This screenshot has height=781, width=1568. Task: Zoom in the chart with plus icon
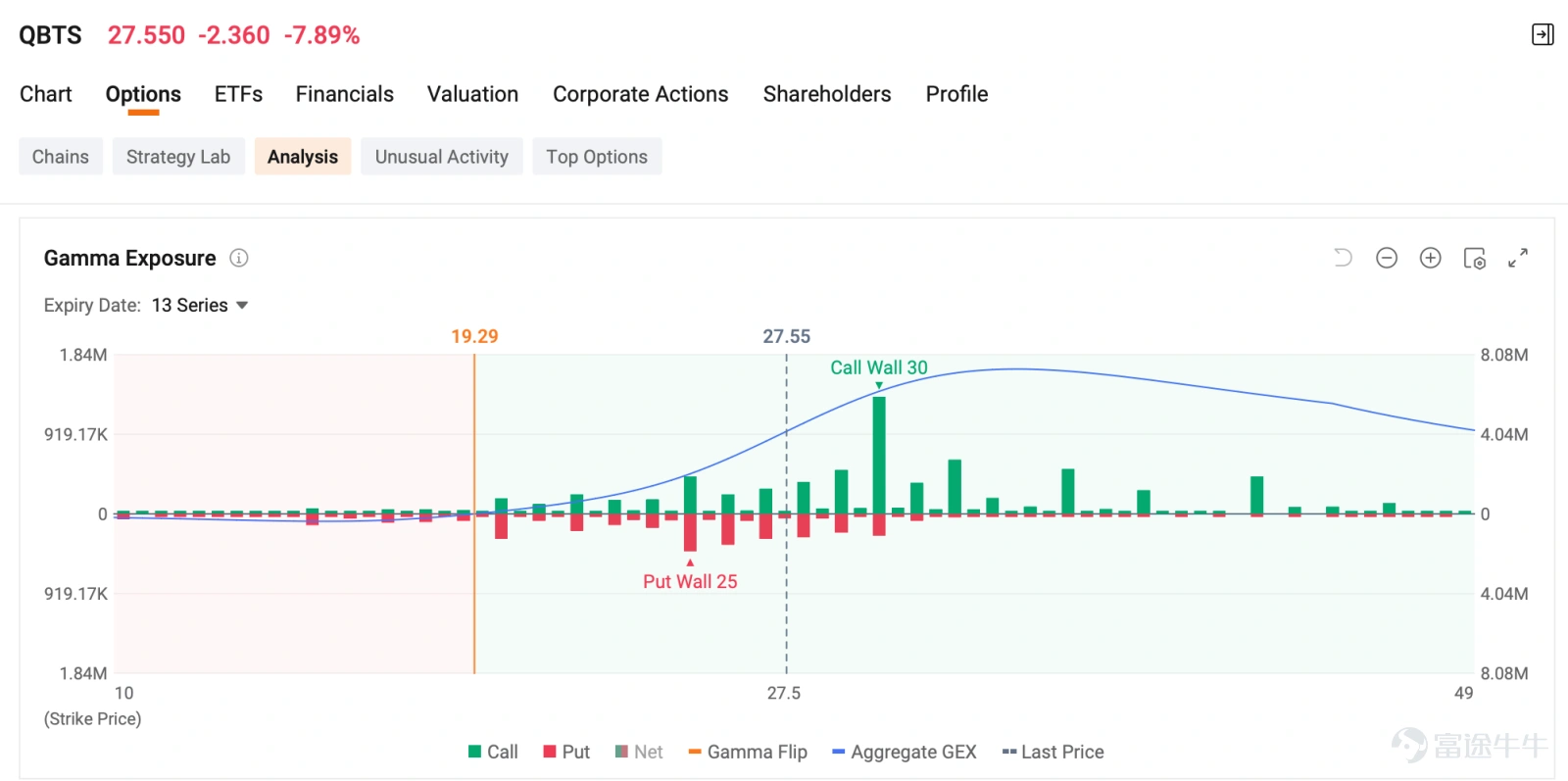[1431, 258]
